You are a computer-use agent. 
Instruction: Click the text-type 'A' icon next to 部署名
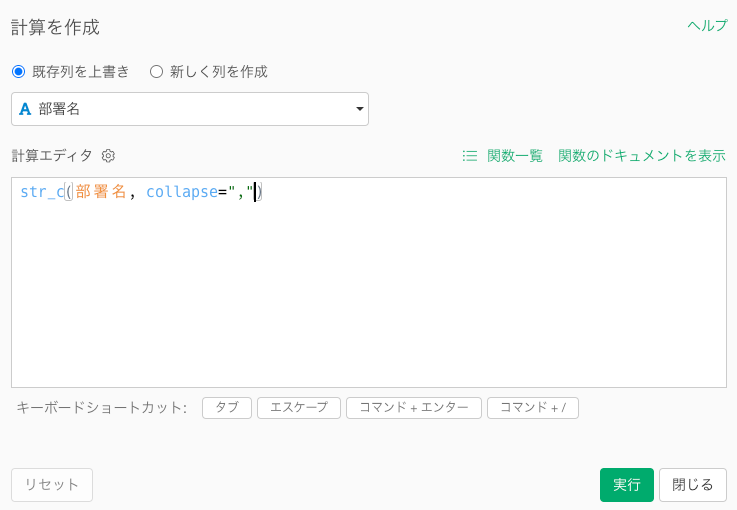(x=25, y=109)
